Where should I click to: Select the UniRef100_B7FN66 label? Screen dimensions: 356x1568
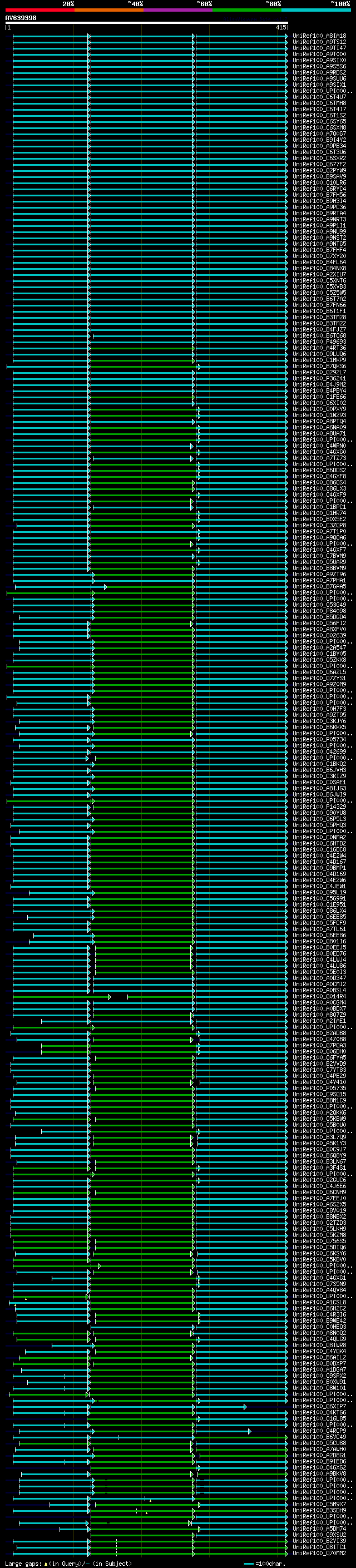click(x=319, y=305)
